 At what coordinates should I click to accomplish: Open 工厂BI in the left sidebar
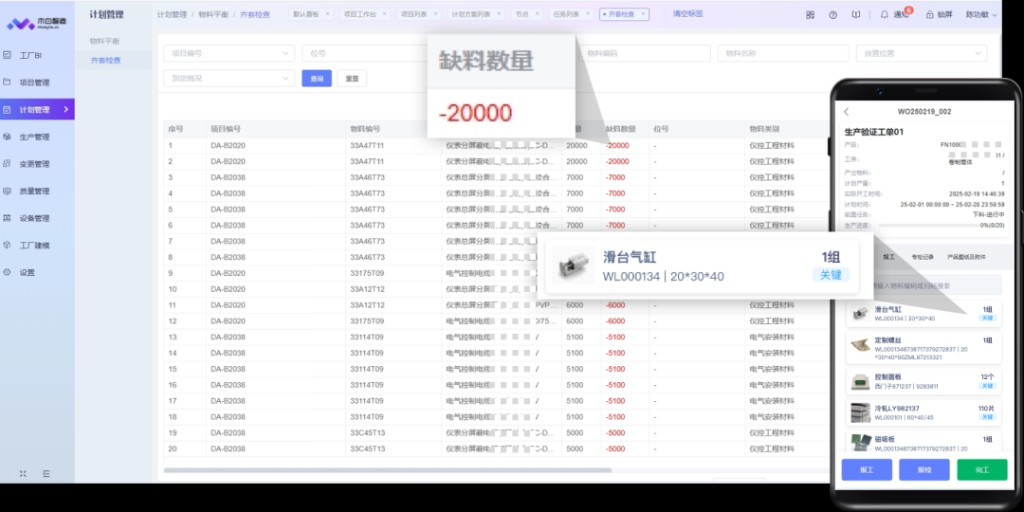[31, 56]
